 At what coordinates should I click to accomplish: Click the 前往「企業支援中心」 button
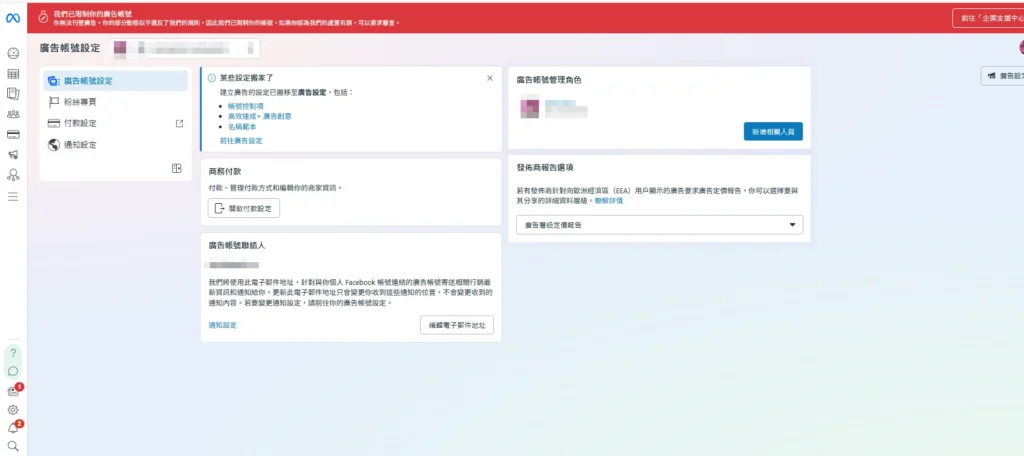pyautogui.click(x=989, y=18)
